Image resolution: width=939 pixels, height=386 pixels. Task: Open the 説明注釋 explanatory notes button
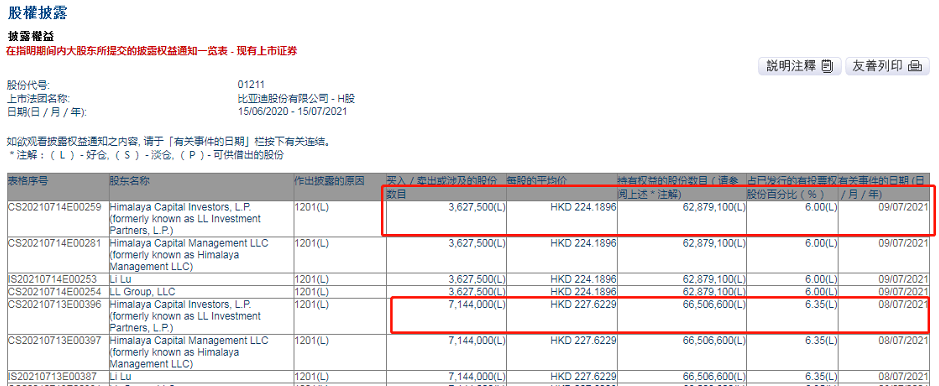pyautogui.click(x=799, y=66)
